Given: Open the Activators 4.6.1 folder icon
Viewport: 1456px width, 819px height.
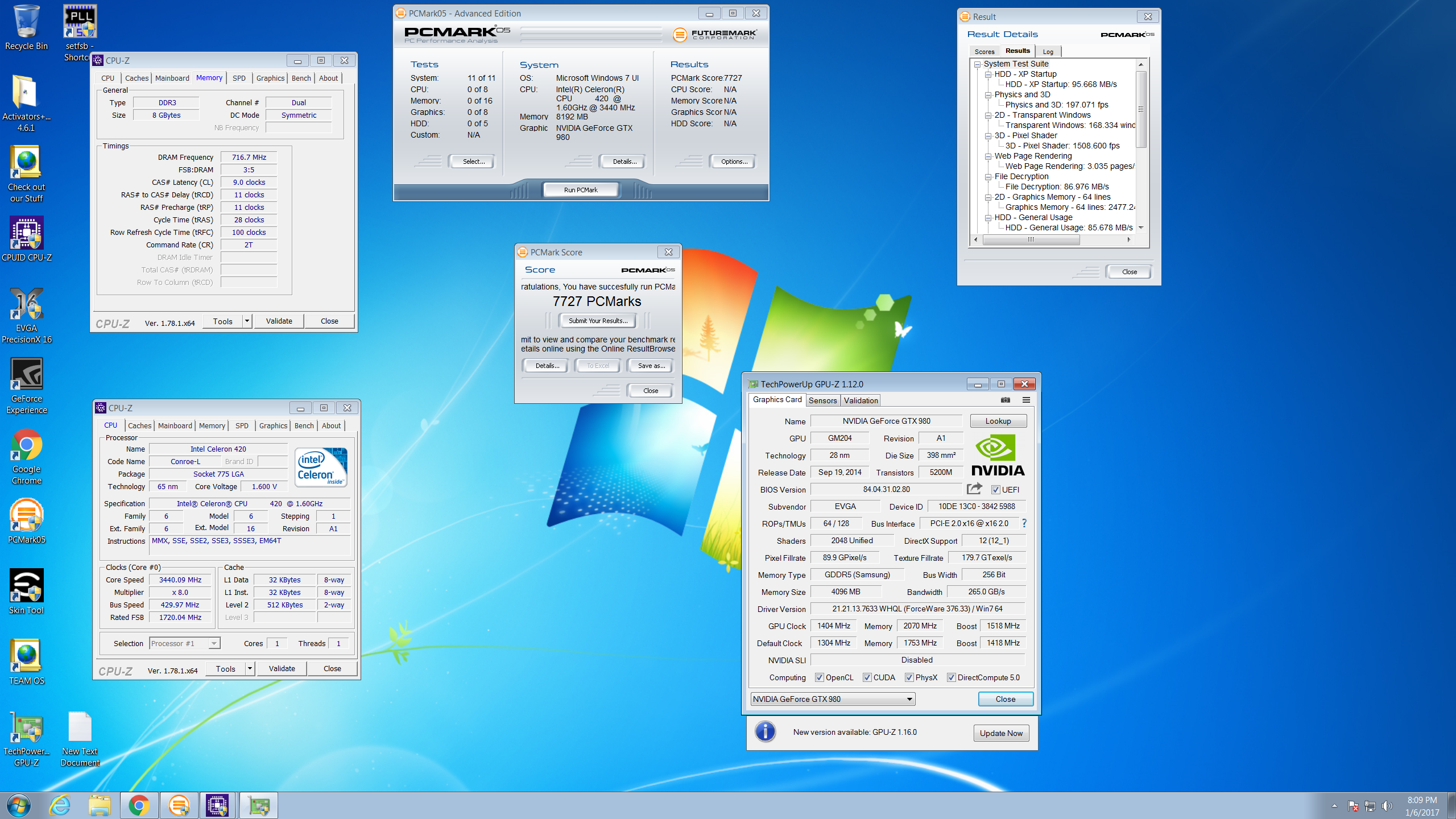Looking at the screenshot, I should coord(26,103).
